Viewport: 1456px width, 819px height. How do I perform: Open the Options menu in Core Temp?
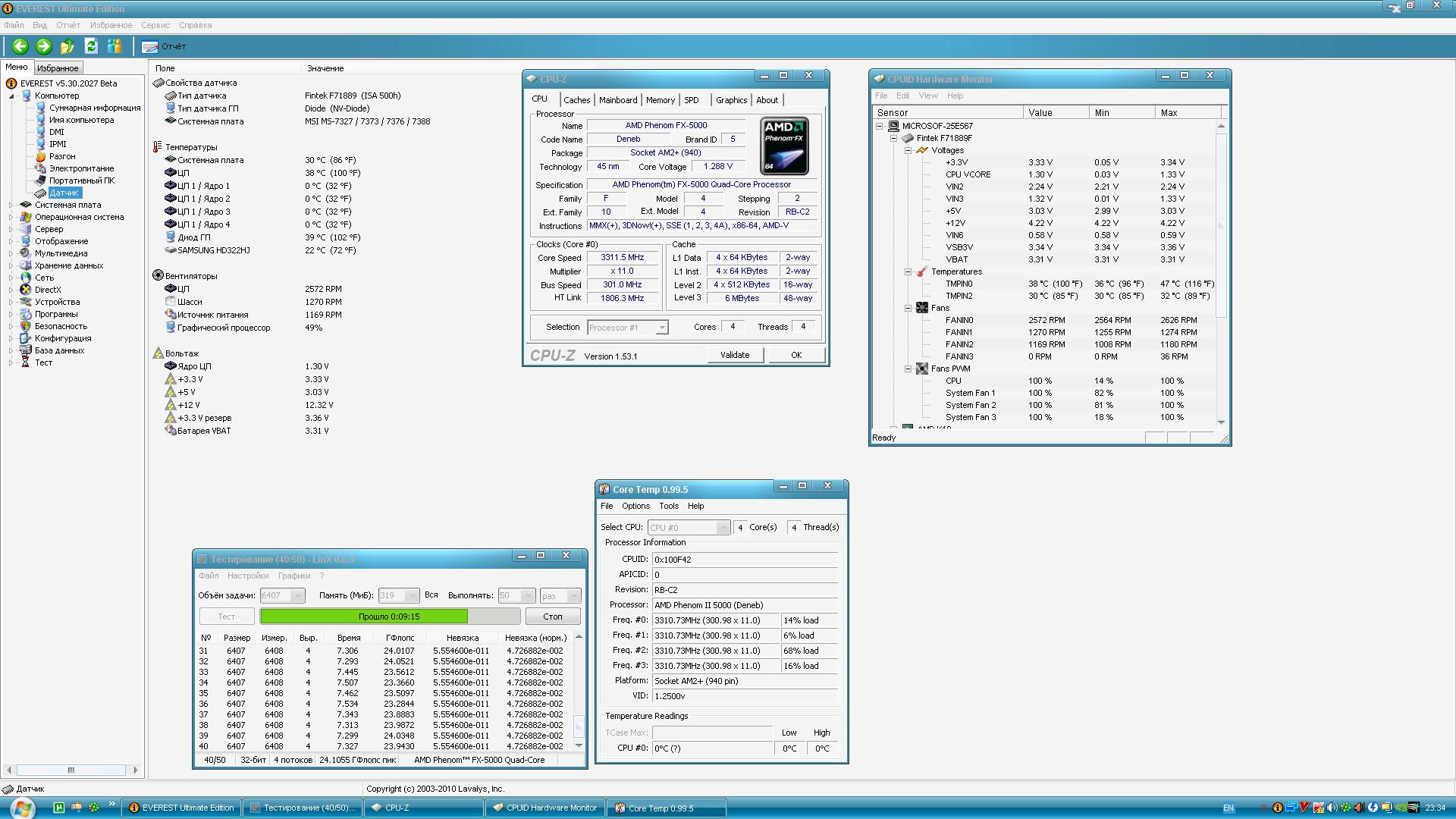[x=635, y=506]
